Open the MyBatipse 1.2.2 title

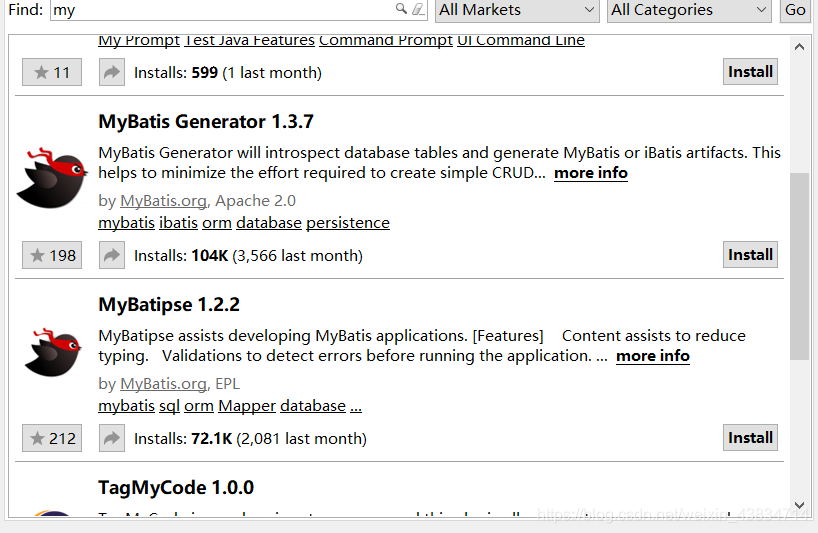(169, 305)
